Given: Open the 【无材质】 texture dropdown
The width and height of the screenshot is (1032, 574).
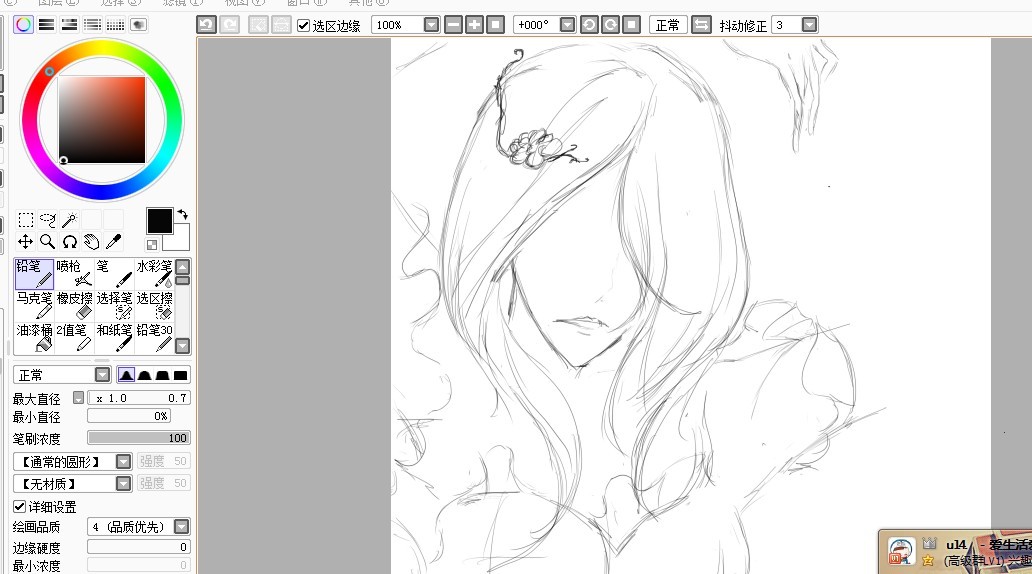Looking at the screenshot, I should point(123,484).
